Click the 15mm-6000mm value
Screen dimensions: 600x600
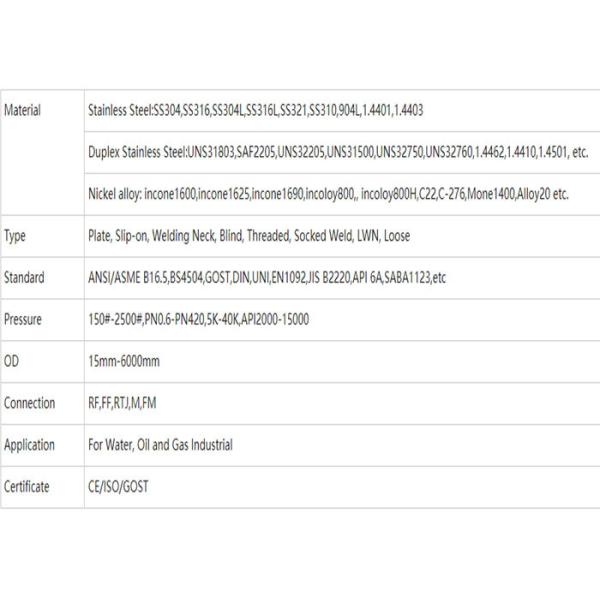pyautogui.click(x=124, y=361)
